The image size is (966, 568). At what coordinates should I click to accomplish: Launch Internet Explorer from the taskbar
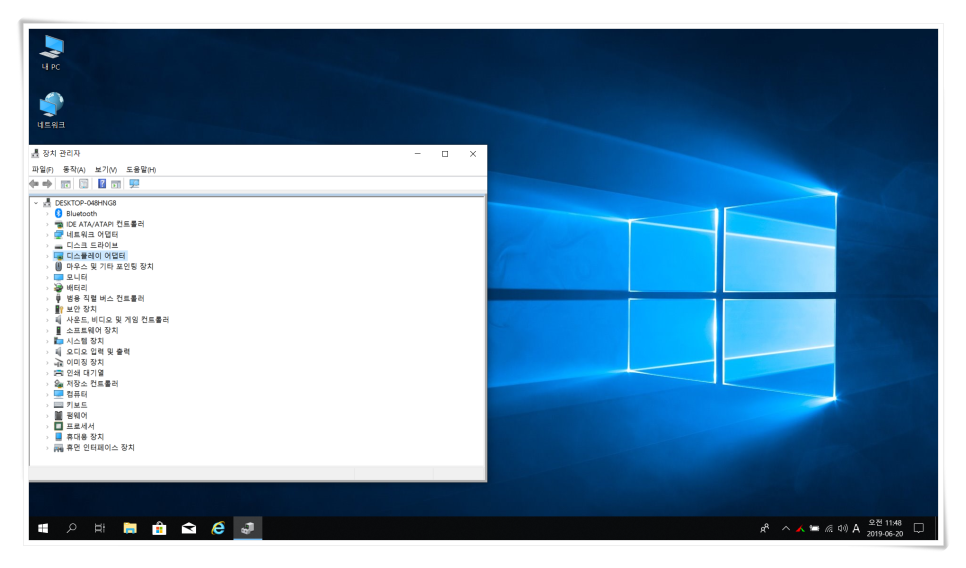coord(218,528)
